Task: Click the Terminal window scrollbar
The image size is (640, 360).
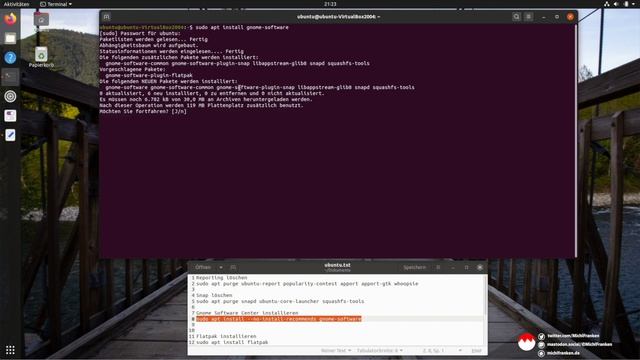Action: 576,140
